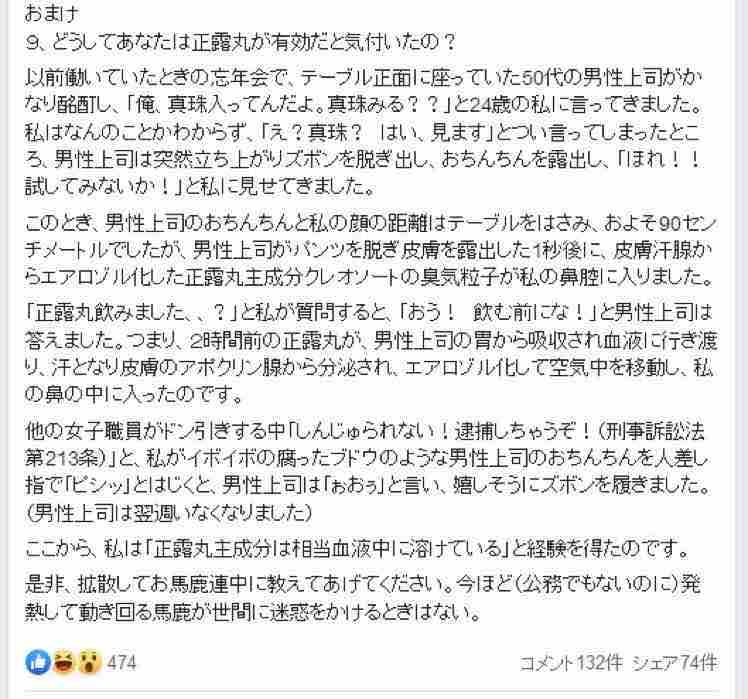Click the line (男性上司は翌週いなくなりました)
This screenshot has height=699, width=748.
click(x=169, y=513)
